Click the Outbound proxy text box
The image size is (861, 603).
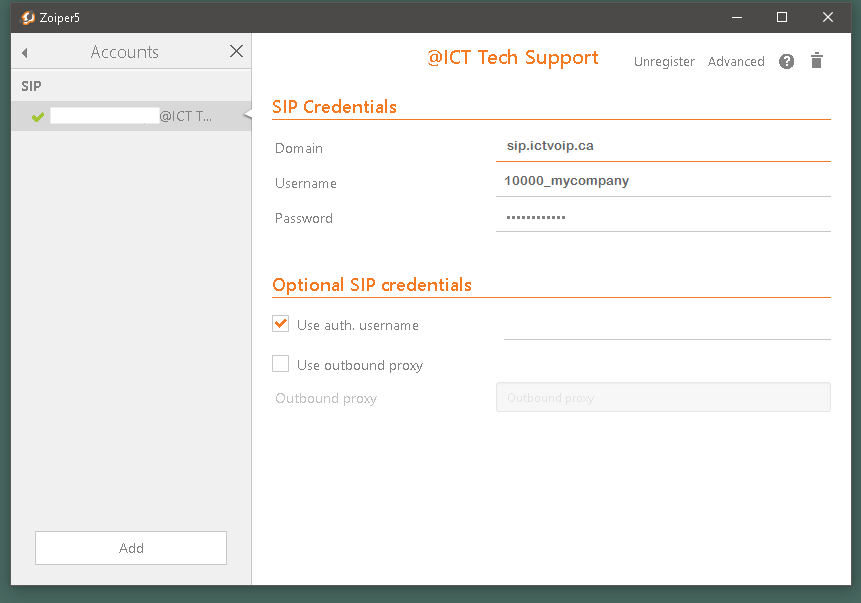coord(663,397)
